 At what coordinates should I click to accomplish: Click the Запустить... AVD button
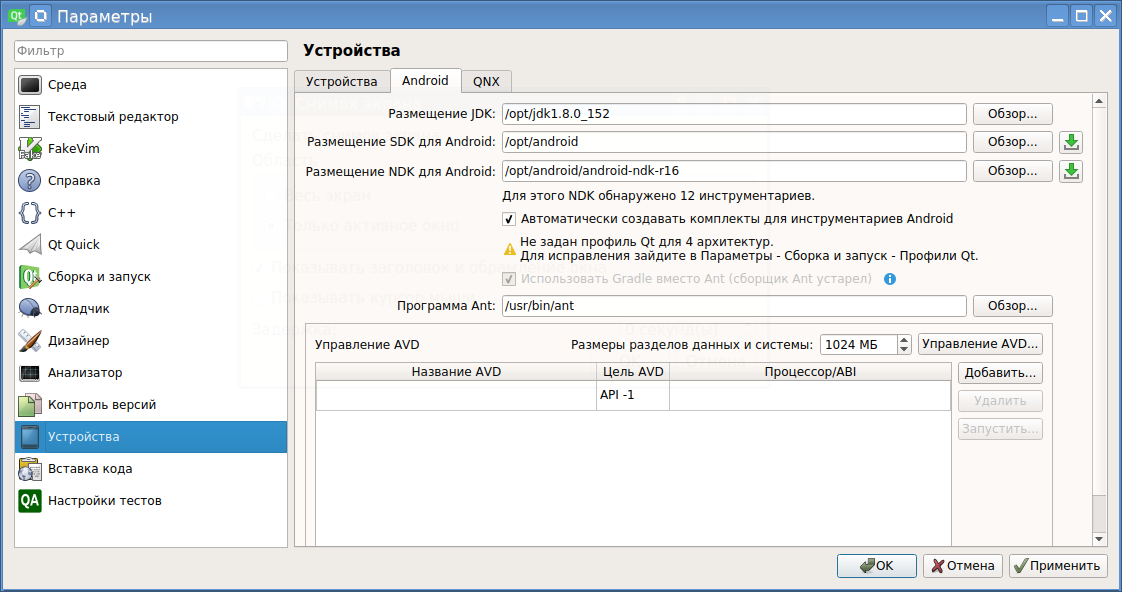pyautogui.click(x=1000, y=429)
